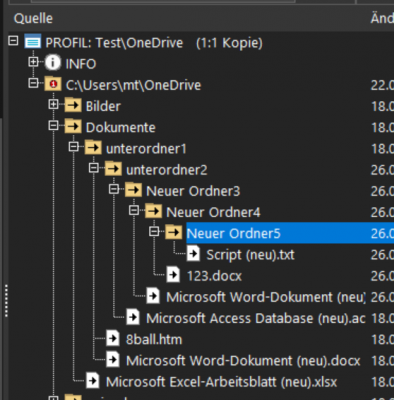The image size is (394, 400).
Task: Click the Neuer Ordner5 folder icon
Action: point(174,232)
